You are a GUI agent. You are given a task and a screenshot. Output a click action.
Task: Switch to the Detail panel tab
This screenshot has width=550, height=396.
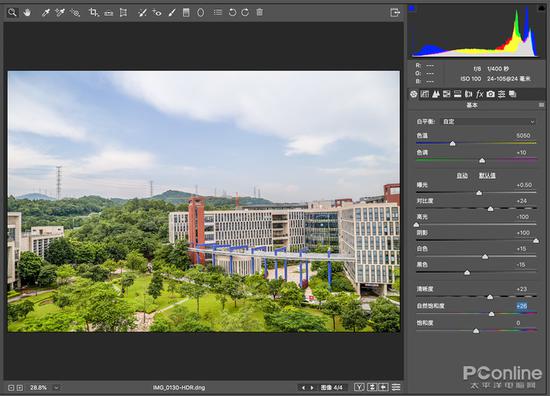tap(436, 94)
